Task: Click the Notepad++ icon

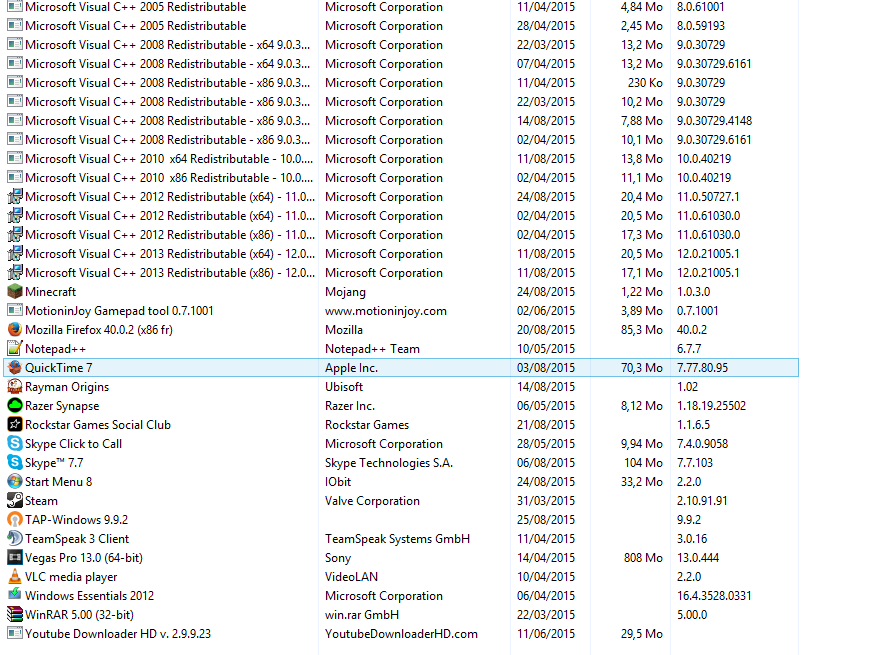Action: tap(15, 349)
